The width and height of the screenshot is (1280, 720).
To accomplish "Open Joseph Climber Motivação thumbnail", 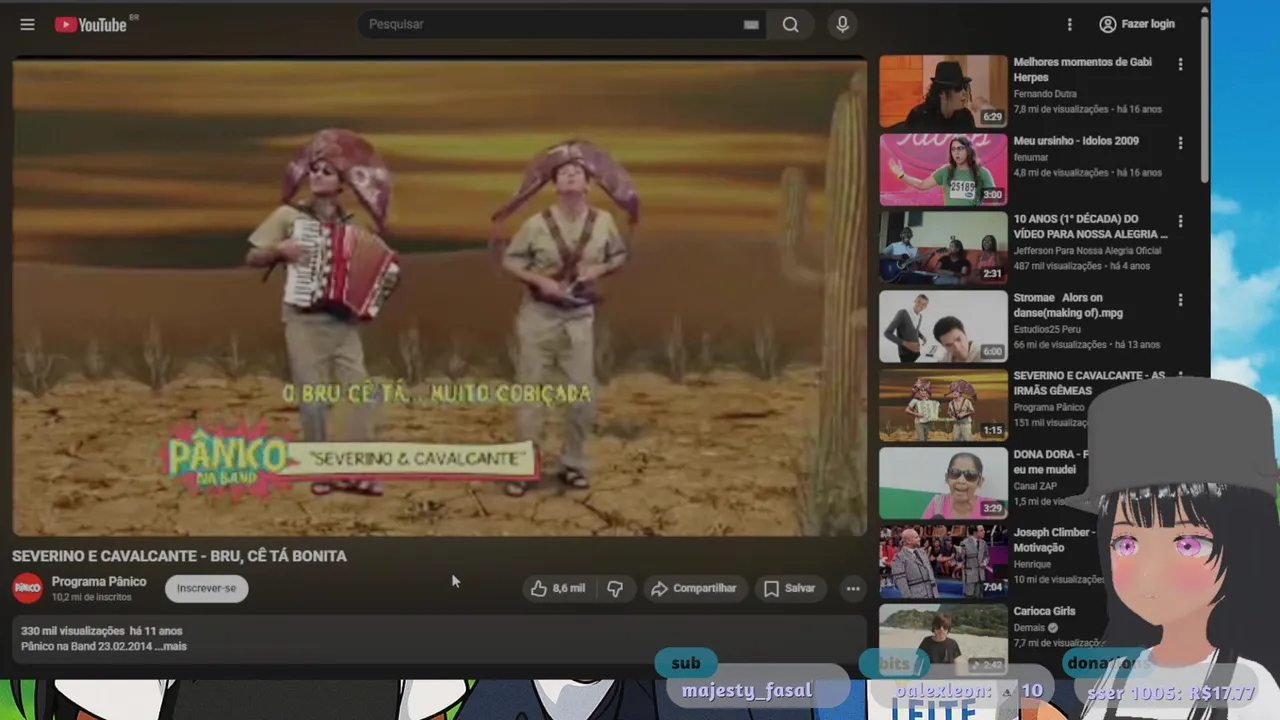I will 943,562.
